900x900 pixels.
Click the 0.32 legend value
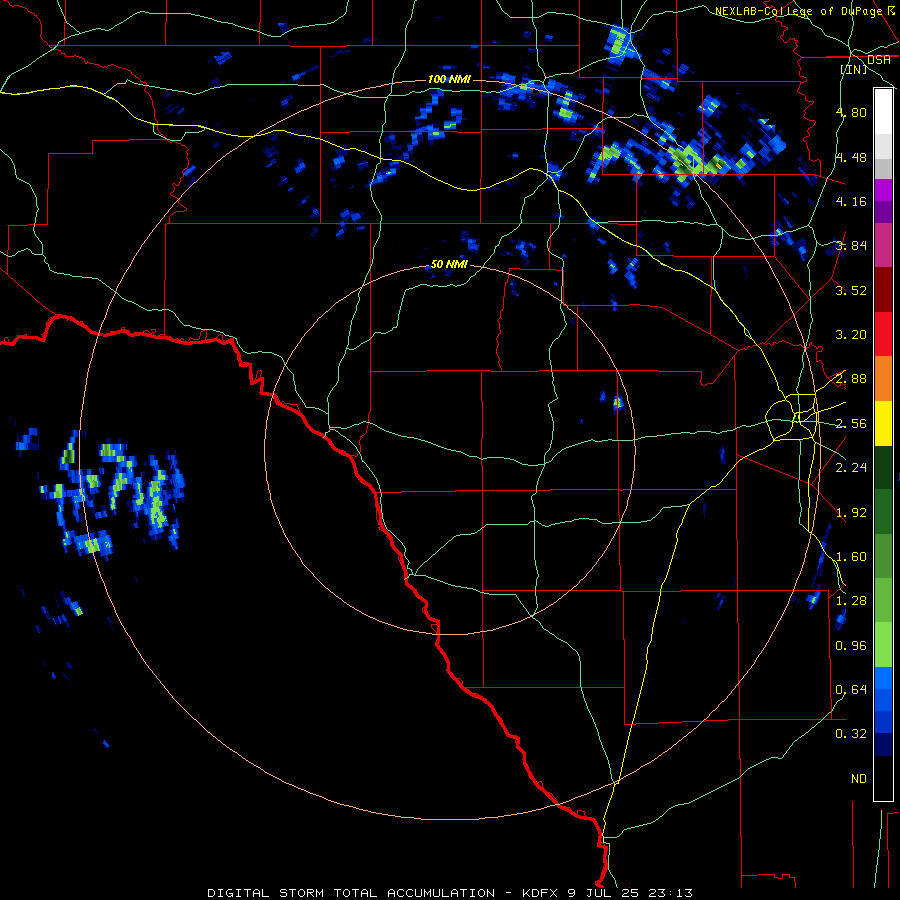click(851, 734)
